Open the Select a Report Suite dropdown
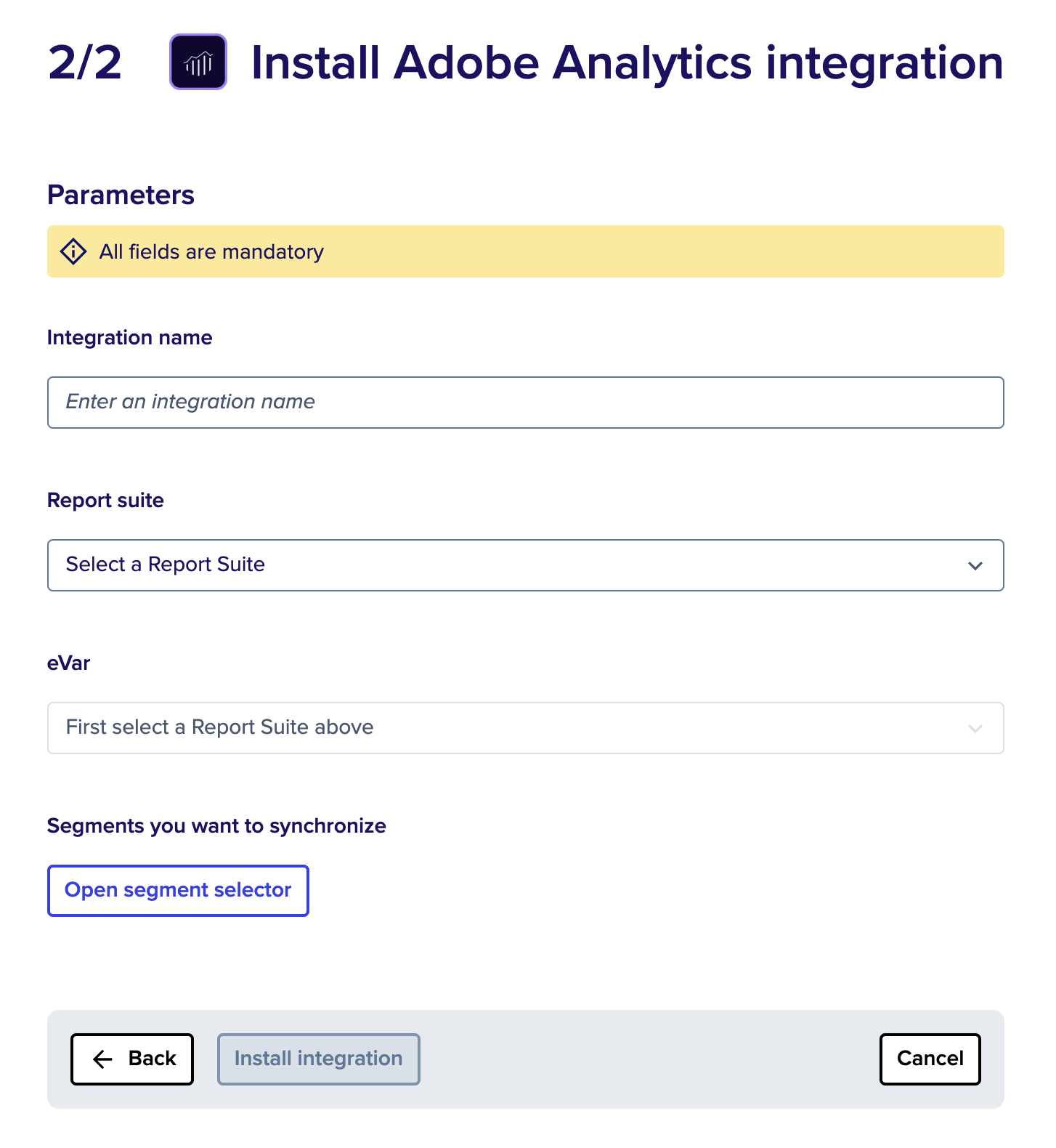 click(x=526, y=565)
